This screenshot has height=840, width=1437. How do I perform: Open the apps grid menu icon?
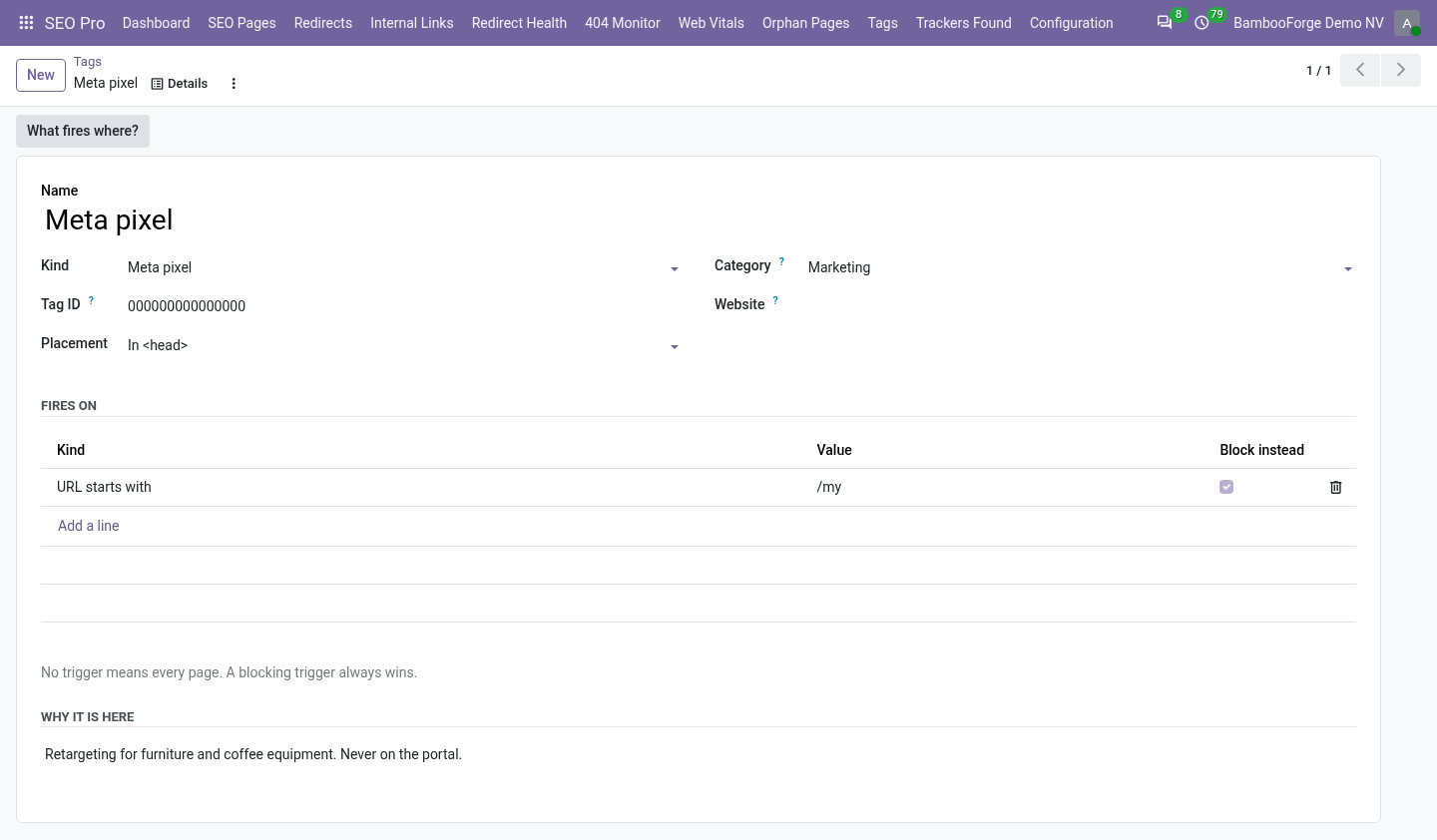27,23
